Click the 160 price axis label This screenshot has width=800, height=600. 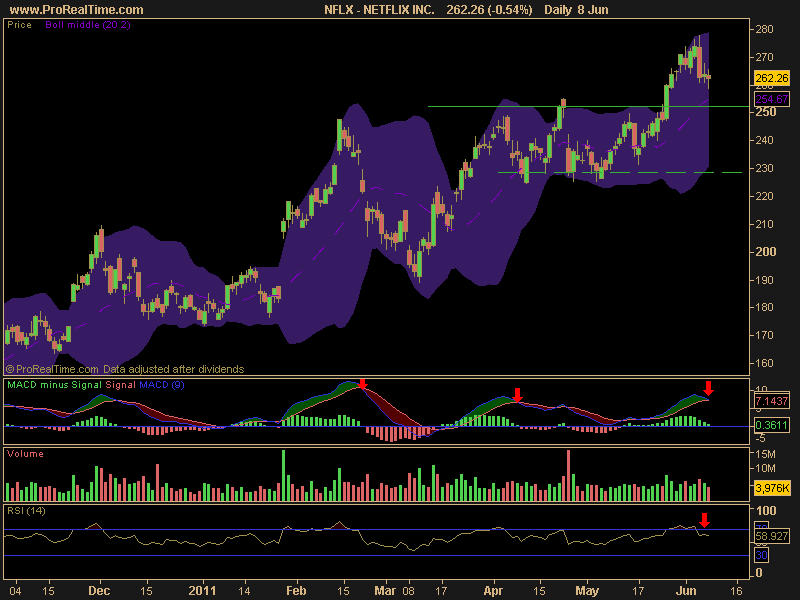click(764, 363)
